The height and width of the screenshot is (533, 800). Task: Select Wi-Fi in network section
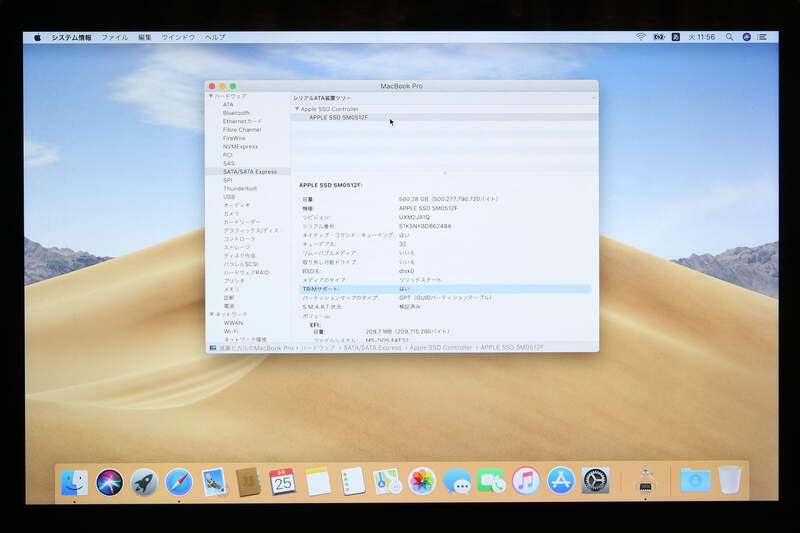231,332
